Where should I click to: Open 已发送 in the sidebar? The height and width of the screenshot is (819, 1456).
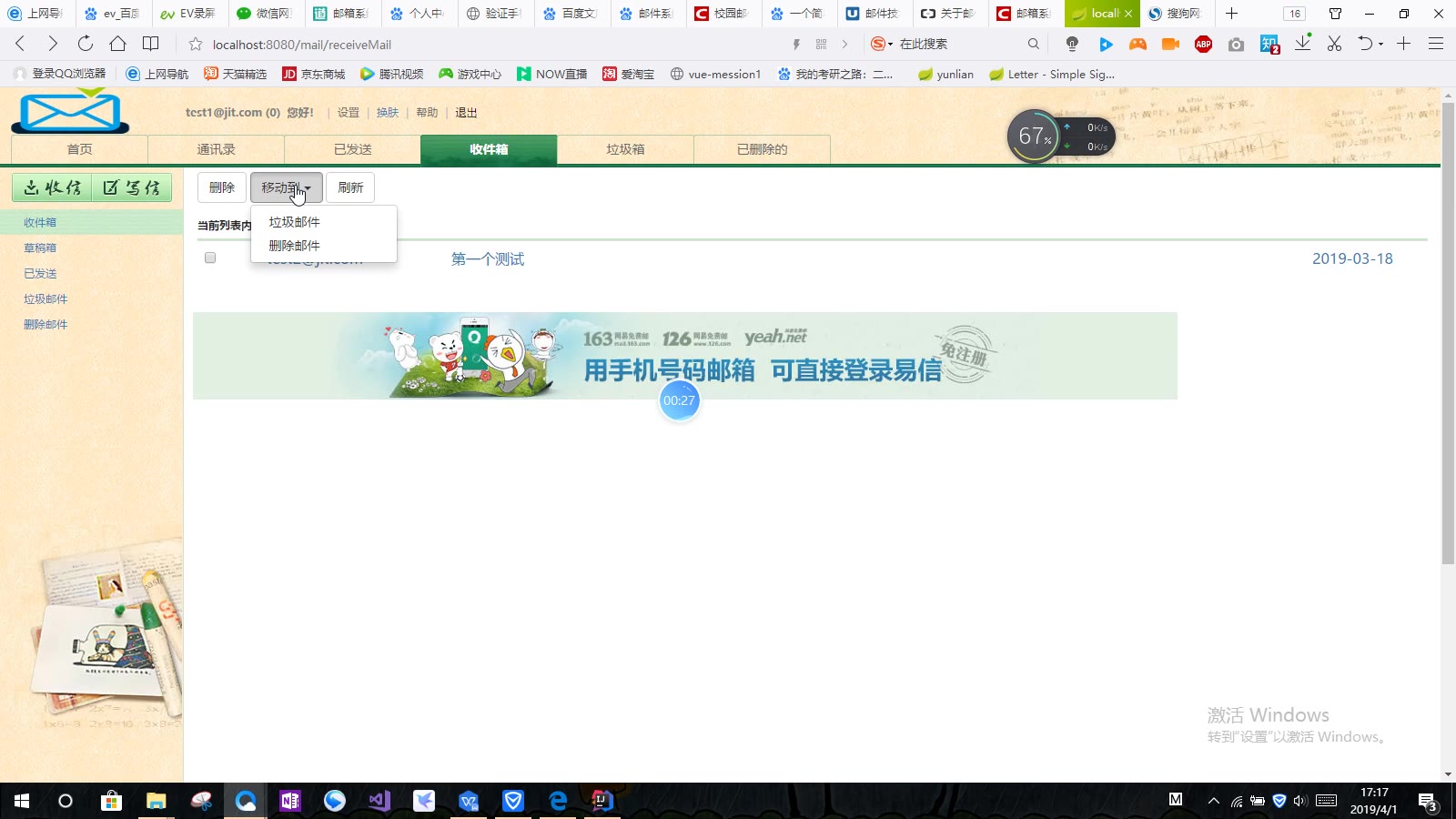(40, 273)
